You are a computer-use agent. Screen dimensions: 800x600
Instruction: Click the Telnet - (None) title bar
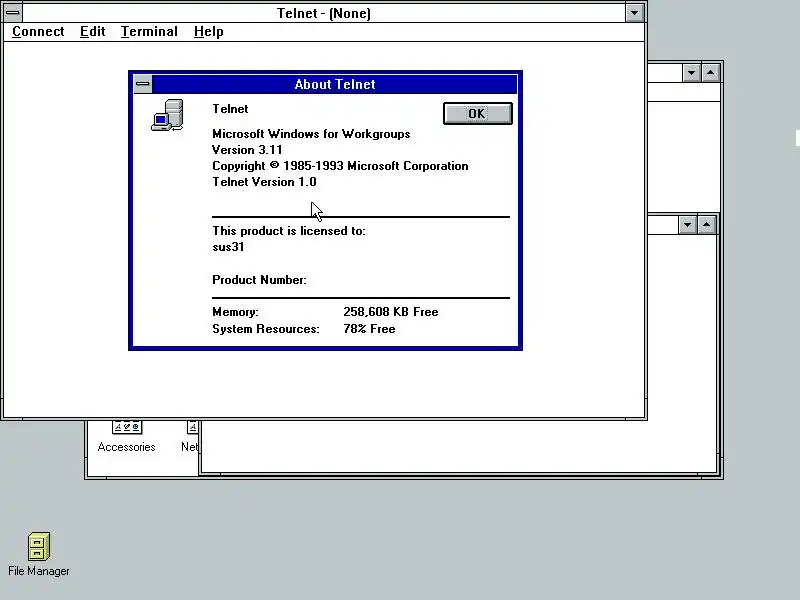click(x=323, y=13)
